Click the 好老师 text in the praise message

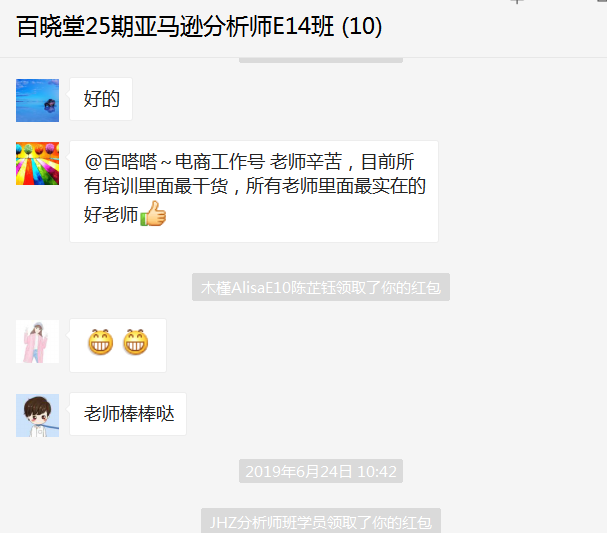point(111,214)
